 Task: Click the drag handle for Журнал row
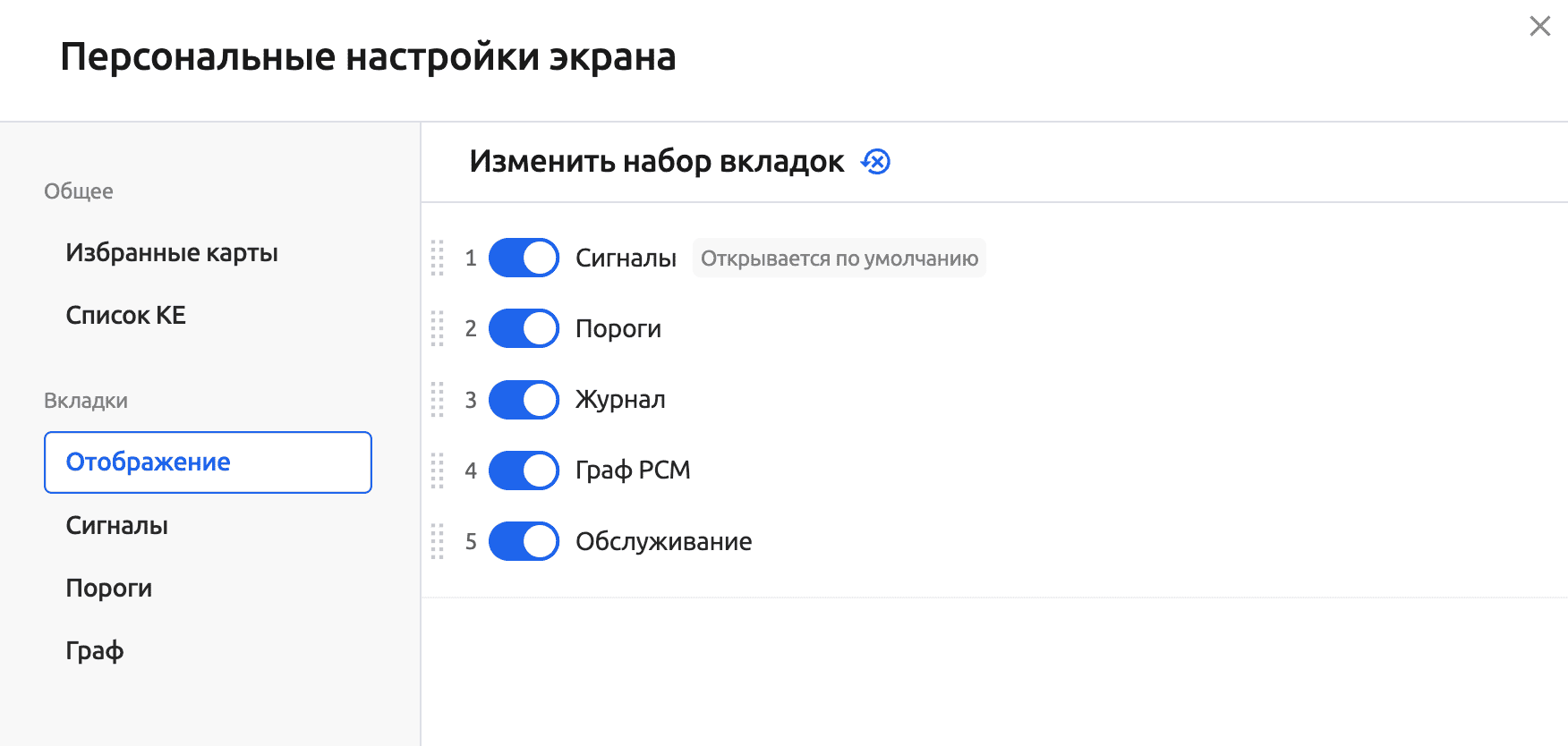[438, 400]
